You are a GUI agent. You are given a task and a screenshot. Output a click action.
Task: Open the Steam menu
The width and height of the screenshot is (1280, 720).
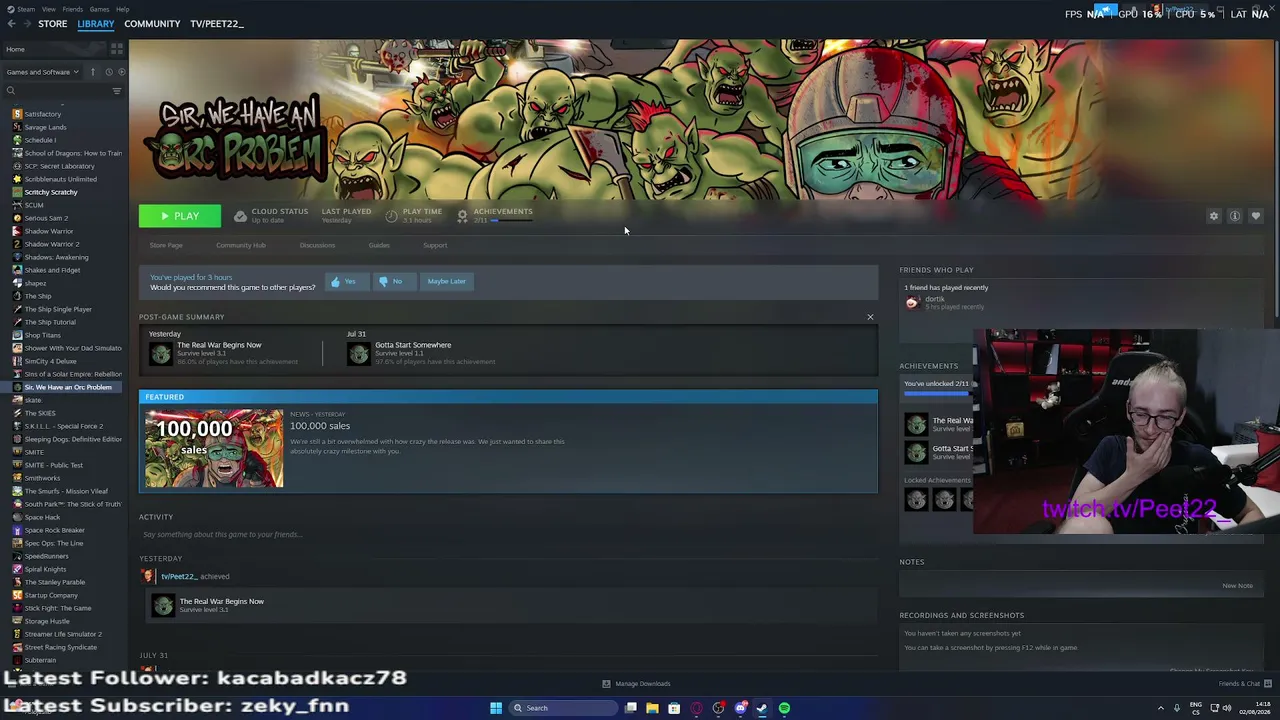25,9
